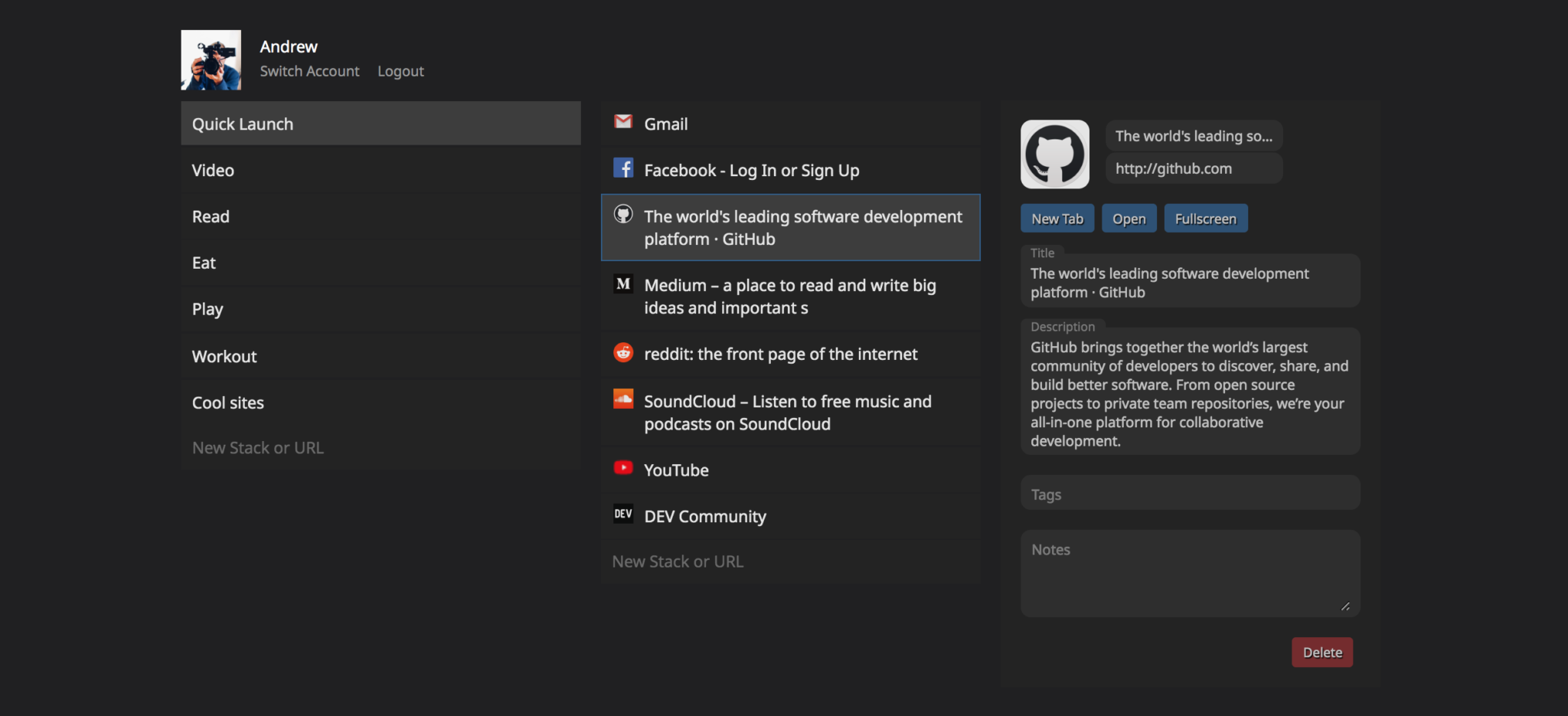Delete the GitHub bookmark
The image size is (1568, 716).
1321,652
